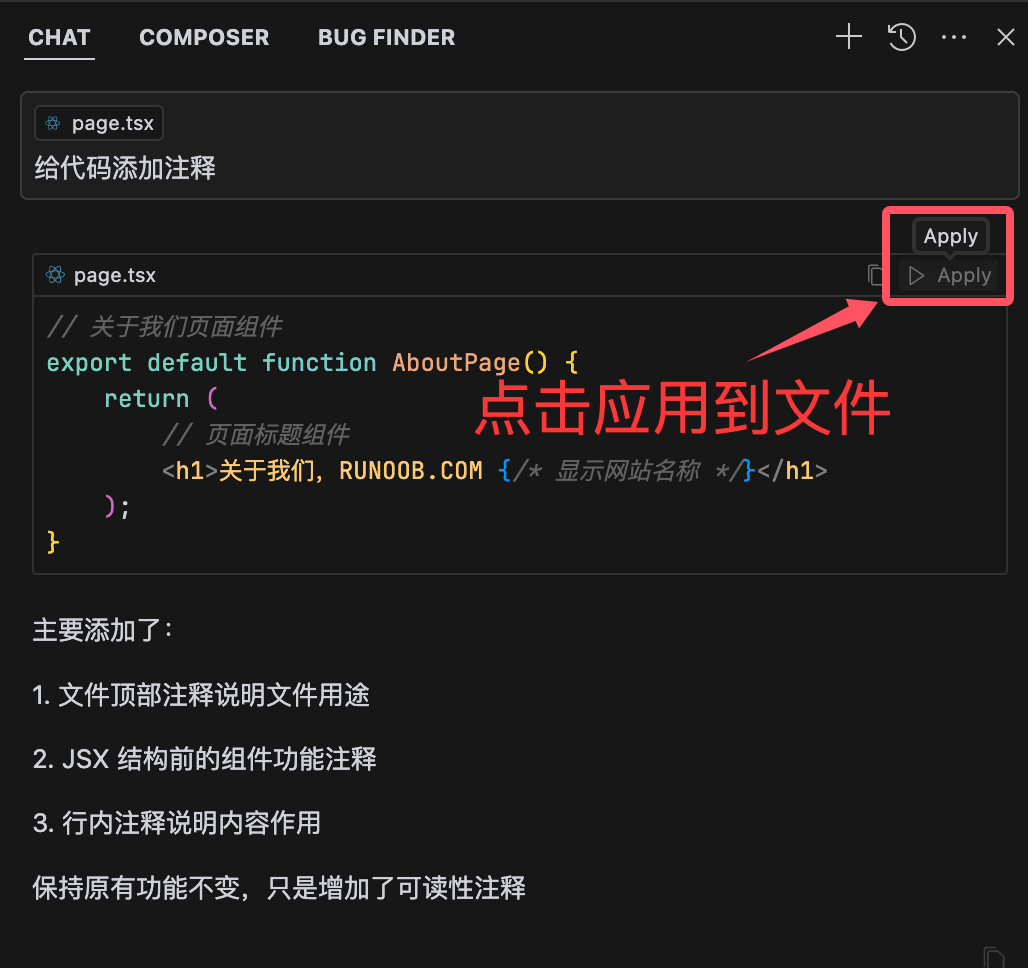The image size is (1028, 968).
Task: Open the three-dot more options menu
Action: point(954,38)
